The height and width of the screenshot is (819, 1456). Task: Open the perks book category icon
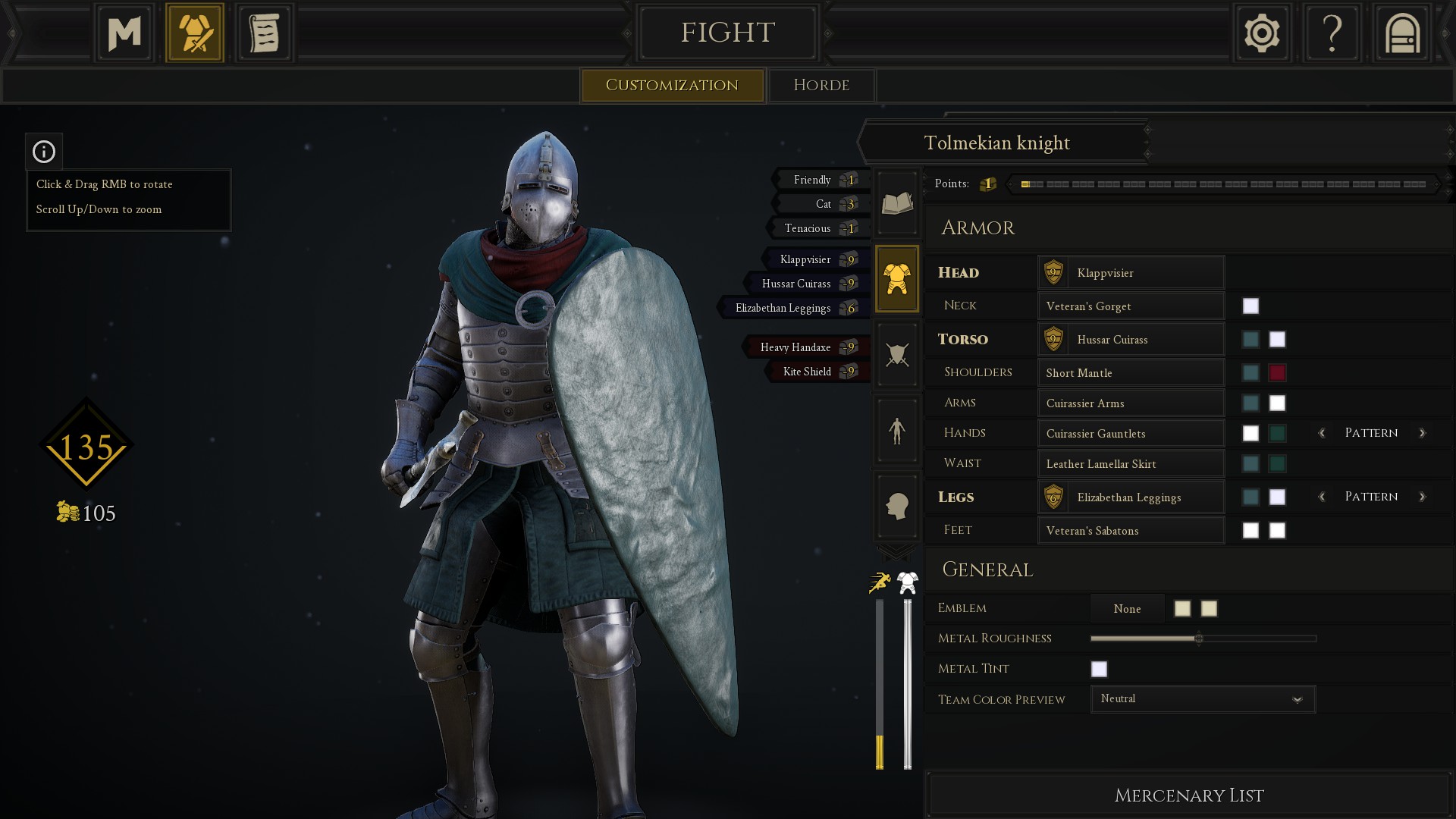(x=897, y=202)
